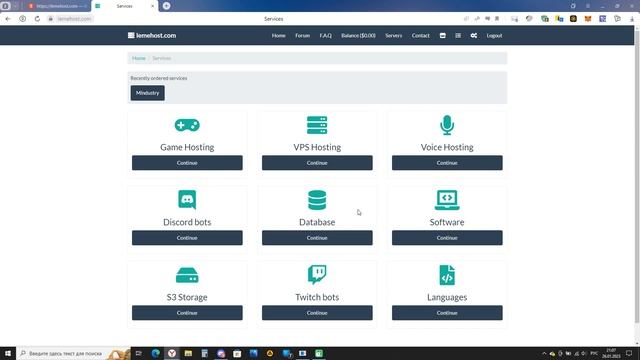Continue to Twitch bots
This screenshot has height=360, width=640.
click(317, 313)
